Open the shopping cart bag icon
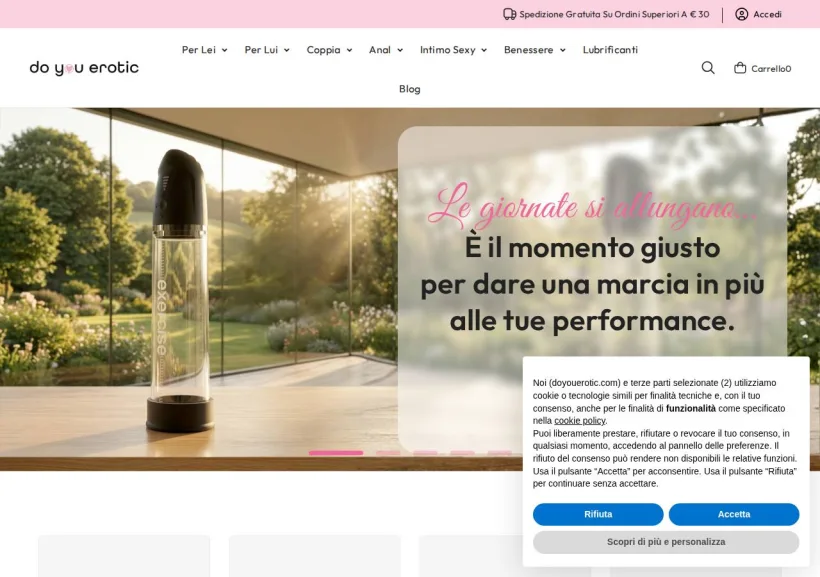The image size is (820, 577). tap(739, 67)
